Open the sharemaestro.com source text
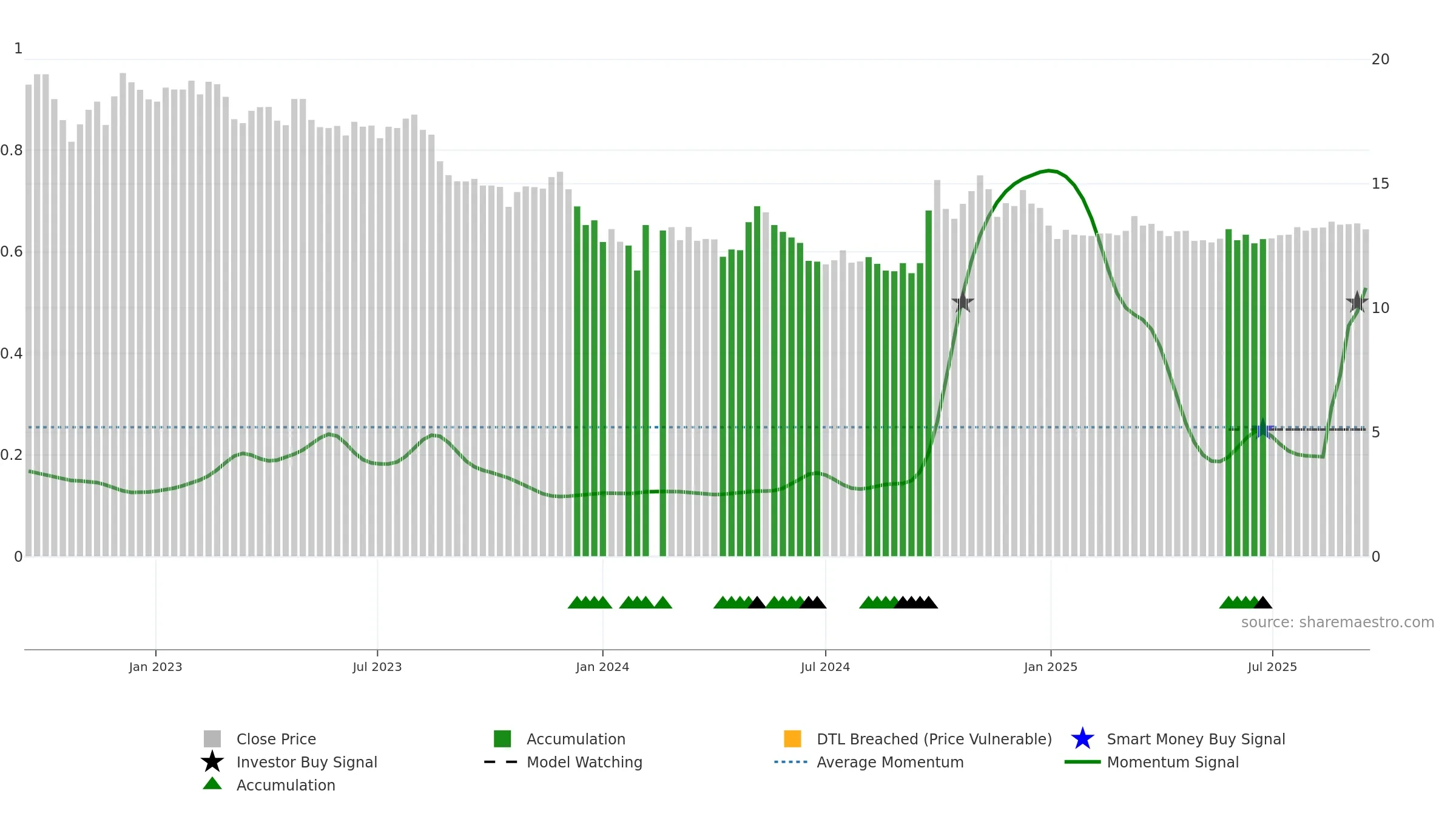The width and height of the screenshot is (1456, 819). (x=1338, y=622)
